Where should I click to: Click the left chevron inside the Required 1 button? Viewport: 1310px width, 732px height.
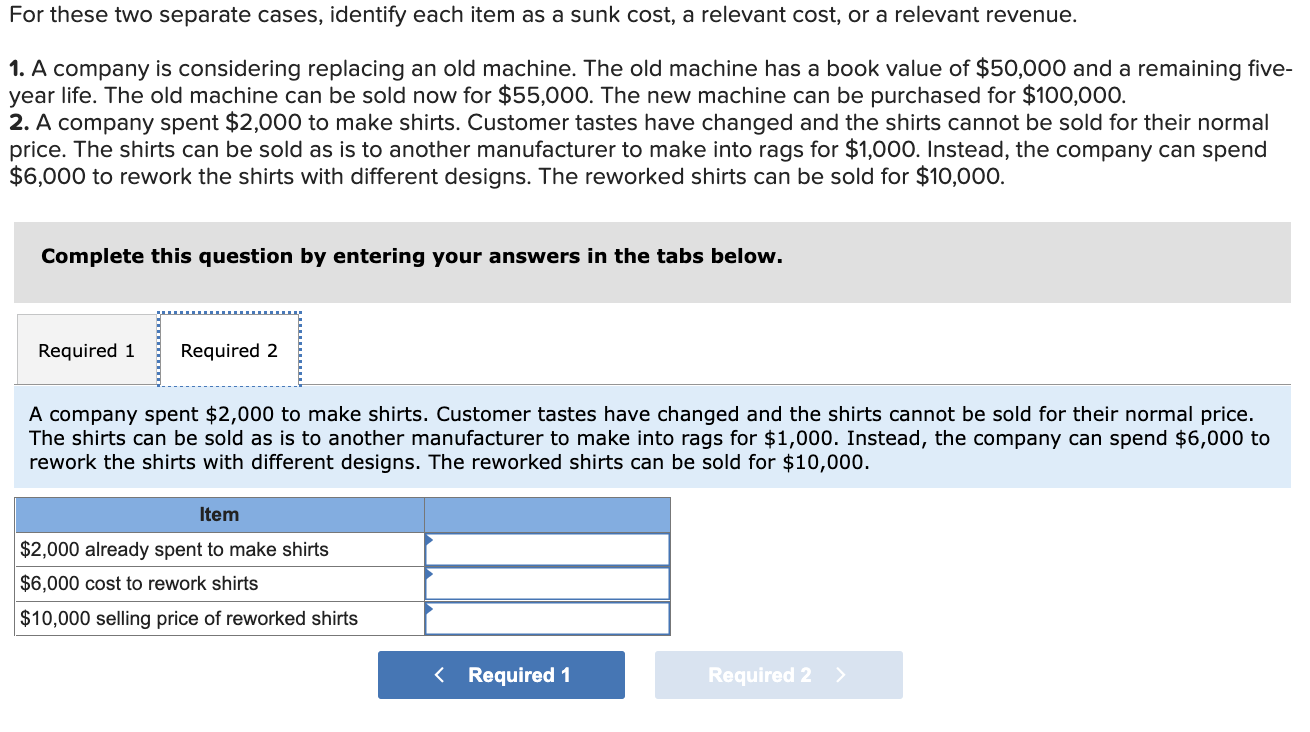pos(438,674)
